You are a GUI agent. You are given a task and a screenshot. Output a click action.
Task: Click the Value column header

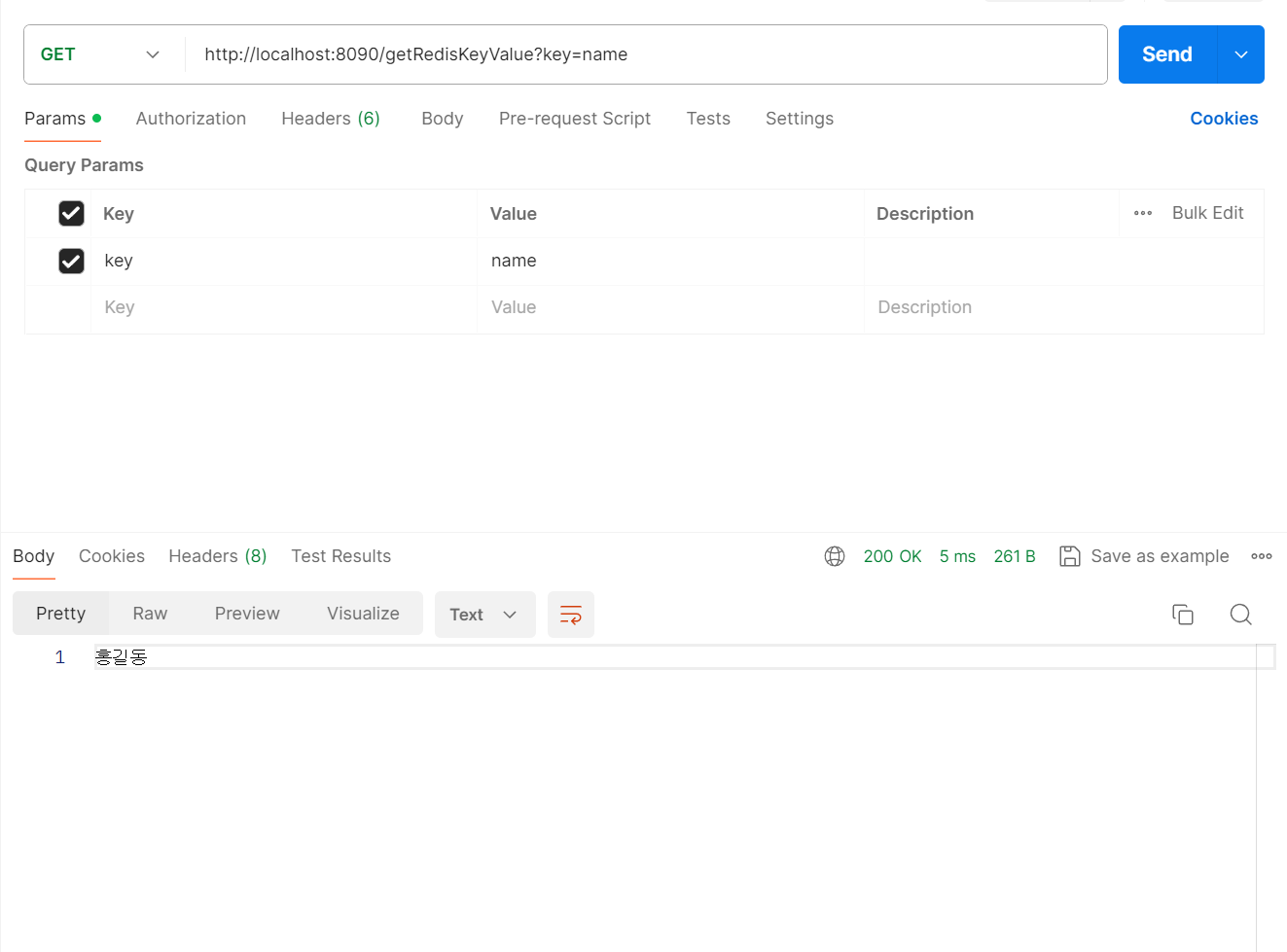514,214
